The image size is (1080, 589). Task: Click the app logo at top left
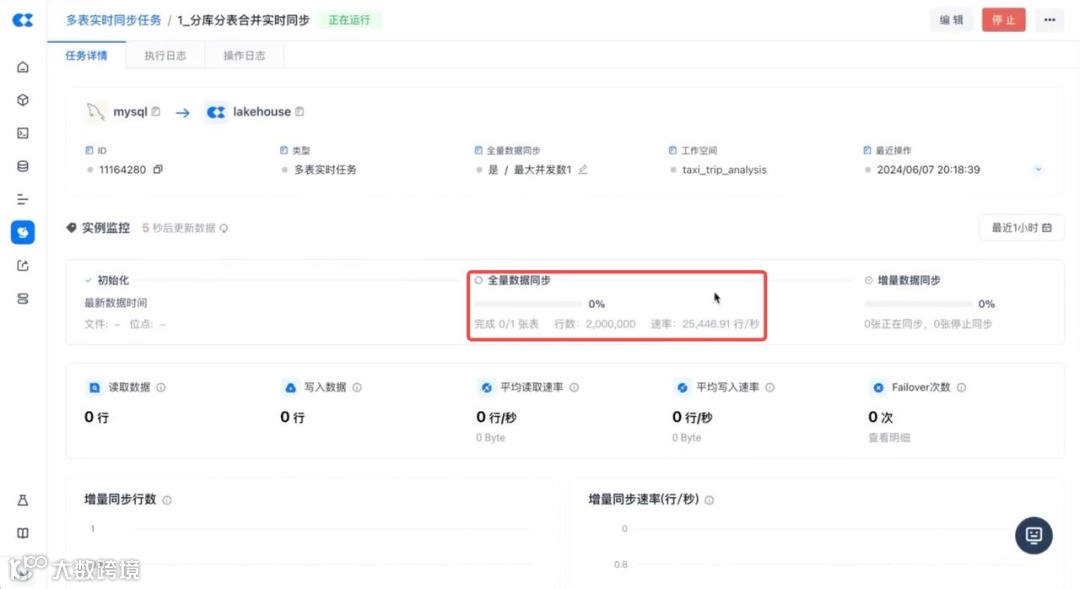click(23, 20)
